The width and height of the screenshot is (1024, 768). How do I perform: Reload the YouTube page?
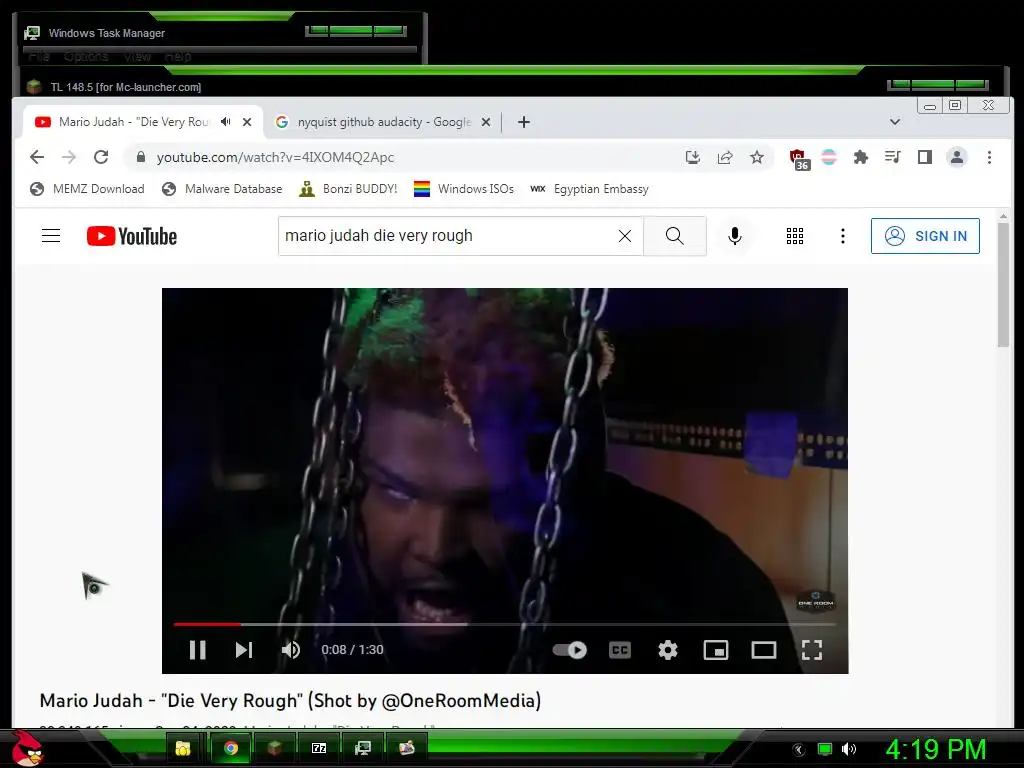tap(101, 157)
